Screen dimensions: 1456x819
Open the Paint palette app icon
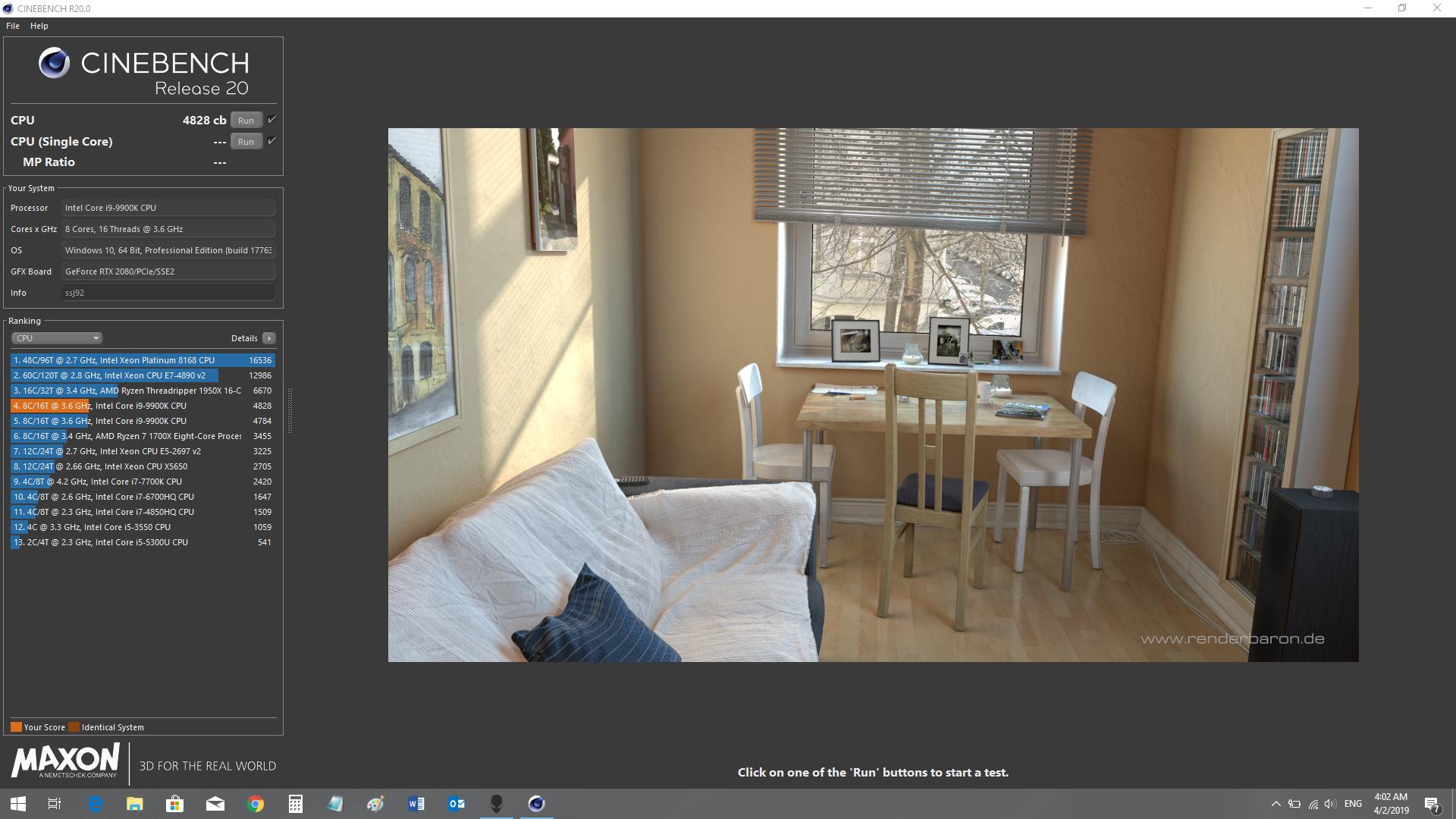[376, 804]
